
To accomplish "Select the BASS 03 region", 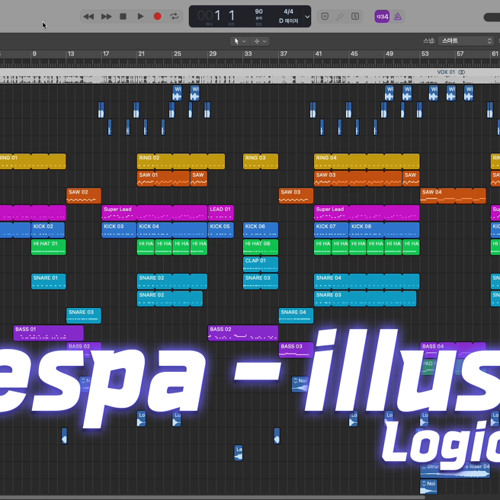I will pyautogui.click(x=296, y=350).
